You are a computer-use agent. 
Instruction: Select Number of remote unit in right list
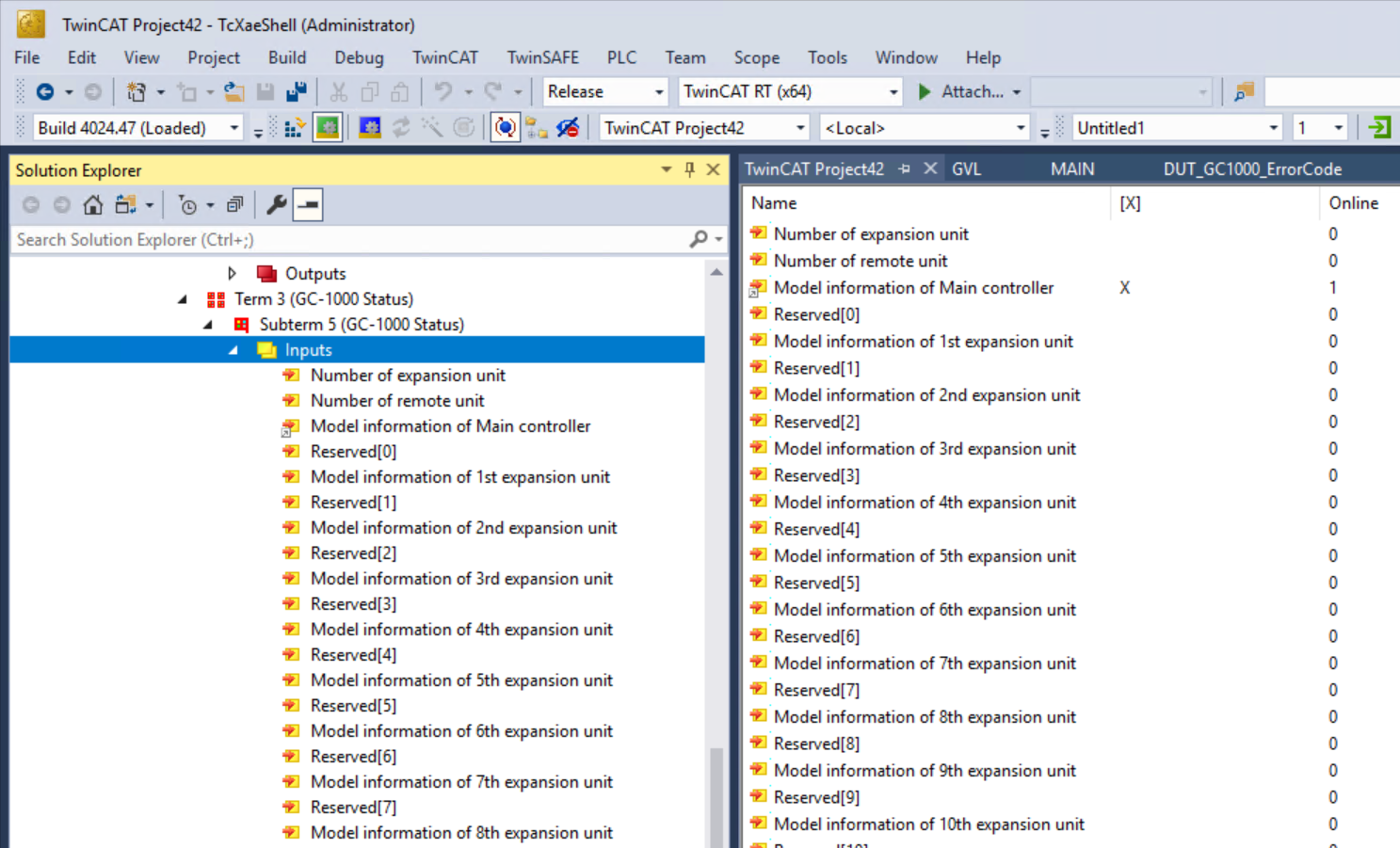861,261
